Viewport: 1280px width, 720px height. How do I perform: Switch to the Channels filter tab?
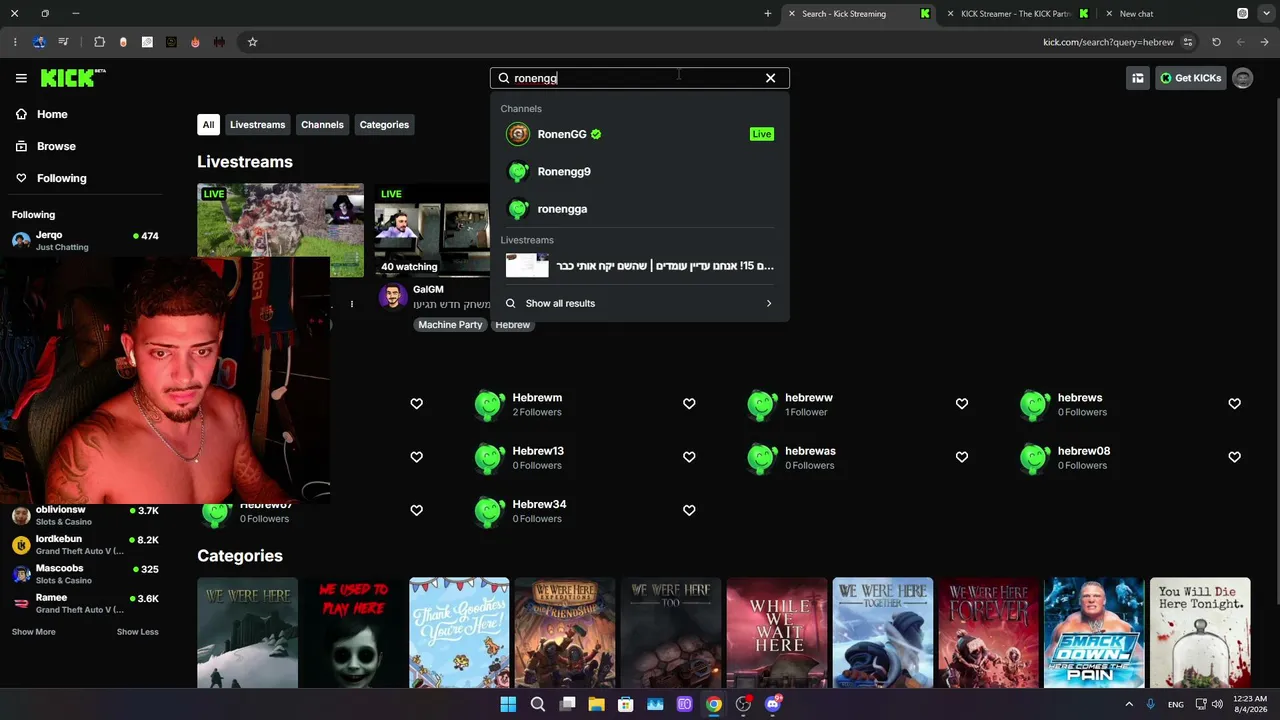coord(322,125)
